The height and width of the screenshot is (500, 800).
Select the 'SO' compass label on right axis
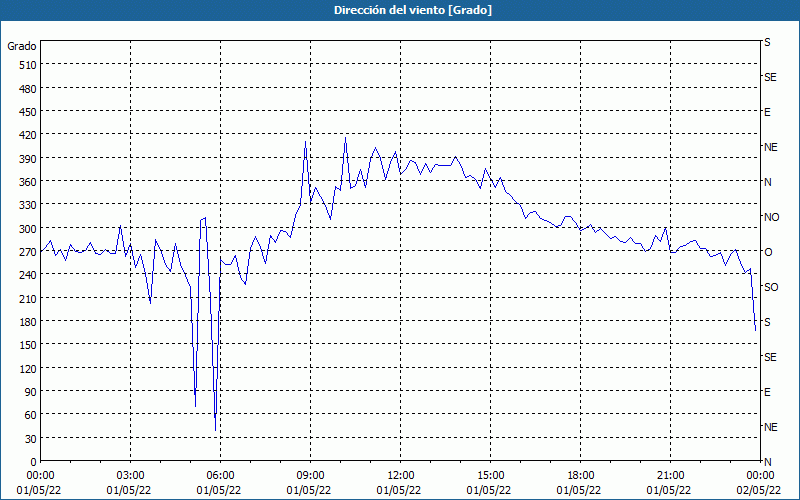(x=771, y=287)
